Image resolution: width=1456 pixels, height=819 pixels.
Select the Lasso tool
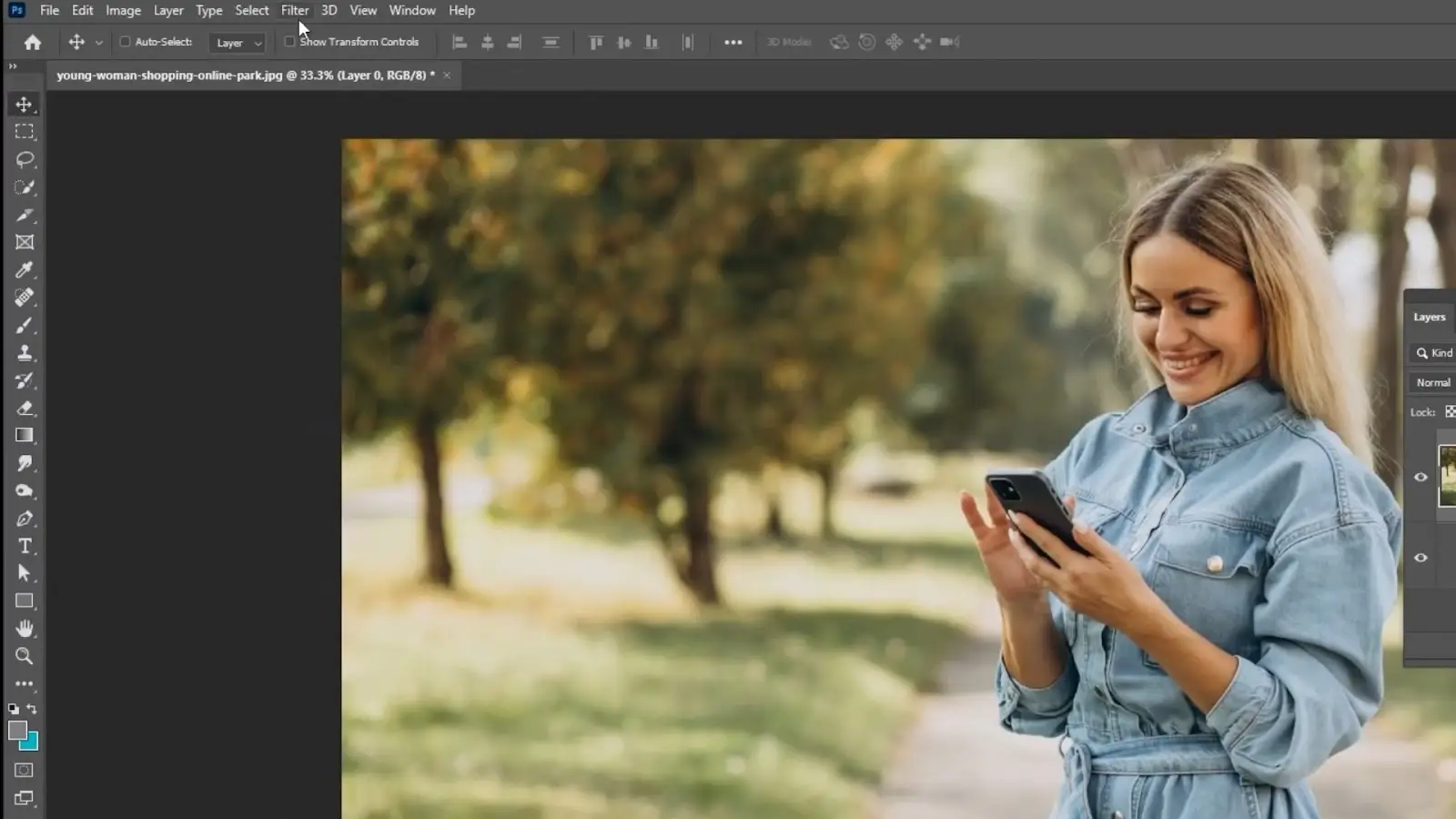click(25, 159)
